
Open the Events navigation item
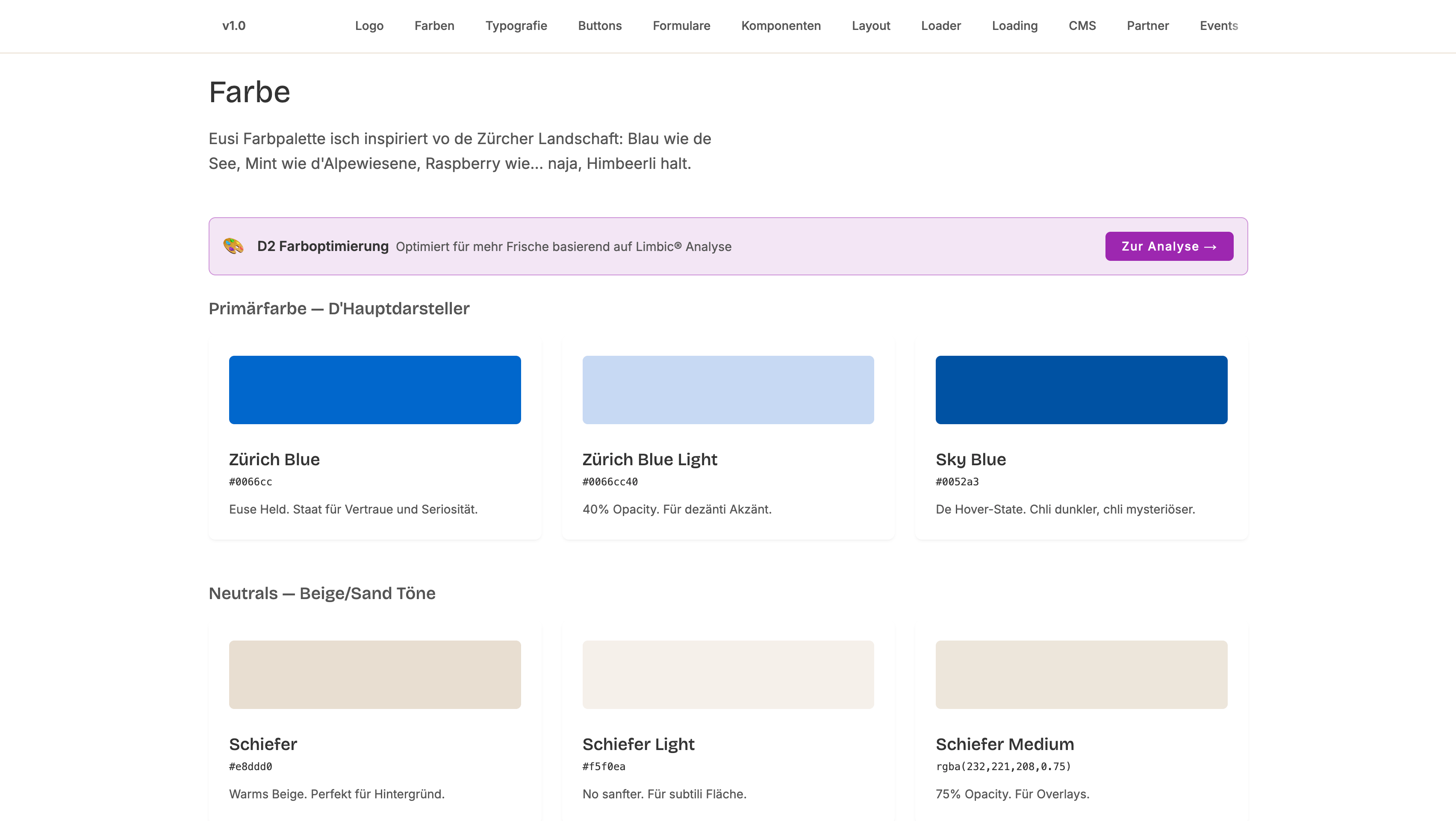point(1219,26)
